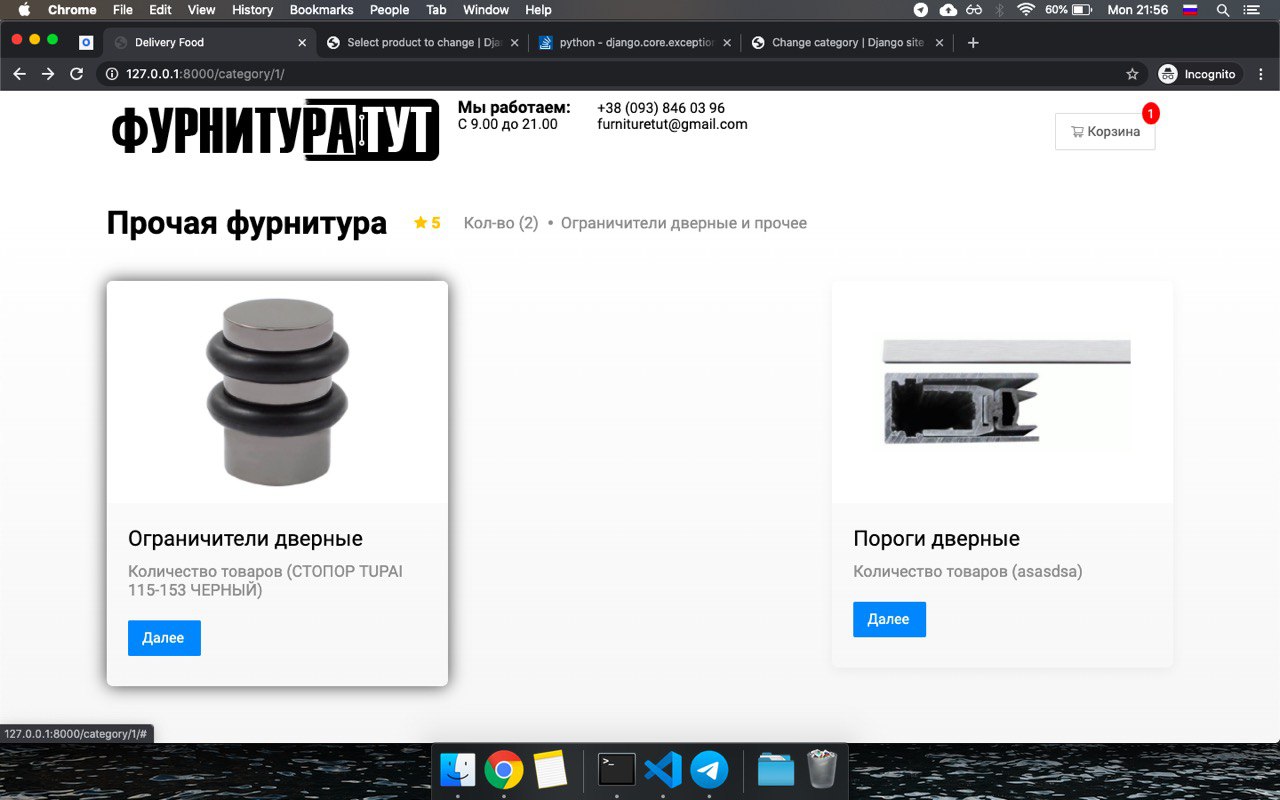The width and height of the screenshot is (1280, 800).
Task: Close the Delivery Food tab
Action: point(303,43)
